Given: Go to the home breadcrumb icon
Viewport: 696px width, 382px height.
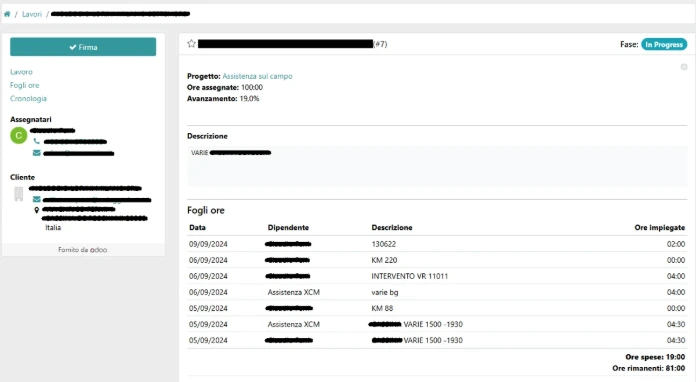Looking at the screenshot, I should coord(7,14).
